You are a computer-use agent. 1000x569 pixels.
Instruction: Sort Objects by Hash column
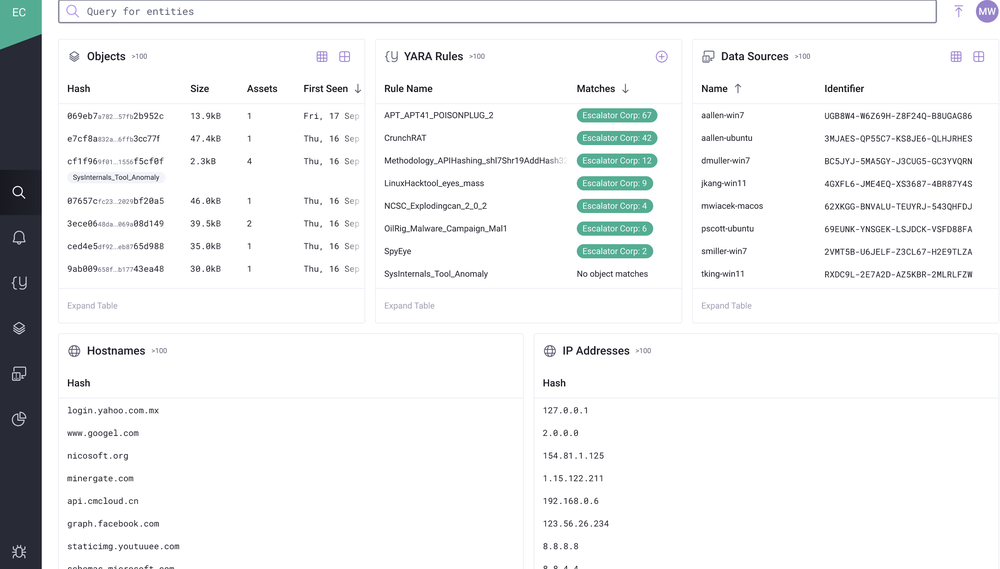click(x=78, y=89)
